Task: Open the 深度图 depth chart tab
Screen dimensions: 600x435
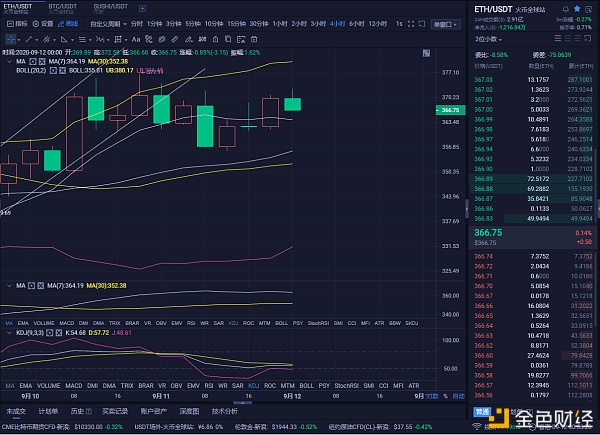Action: [x=189, y=411]
